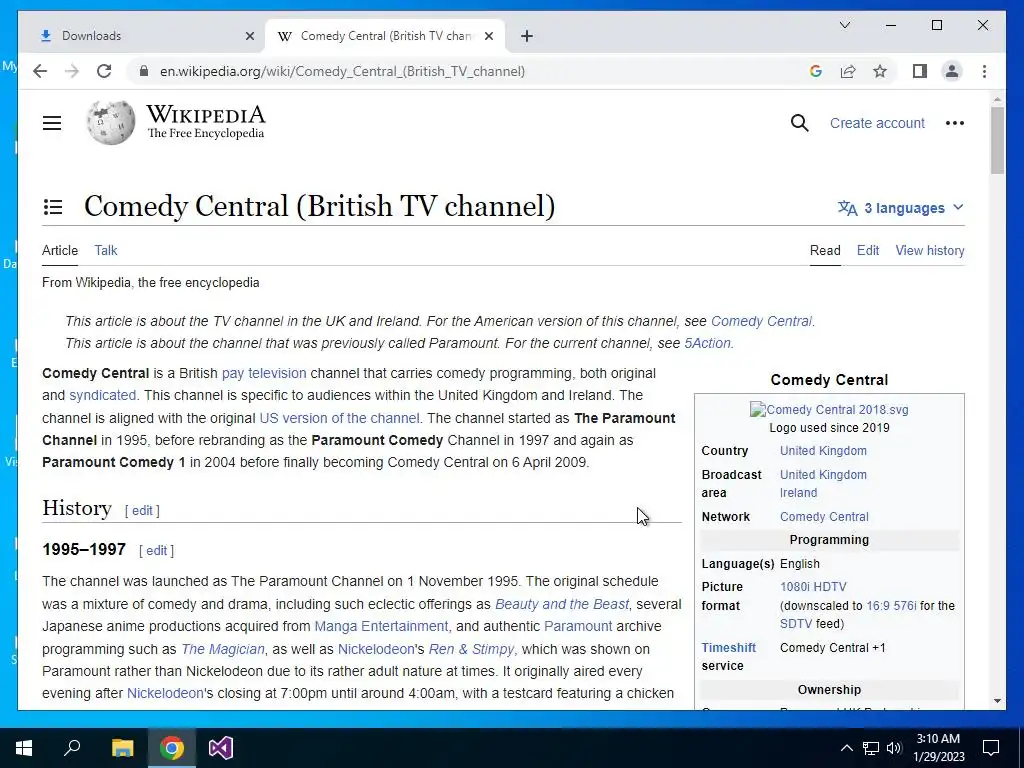This screenshot has height=768, width=1024.
Task: Open the 5Action link
Action: point(707,343)
